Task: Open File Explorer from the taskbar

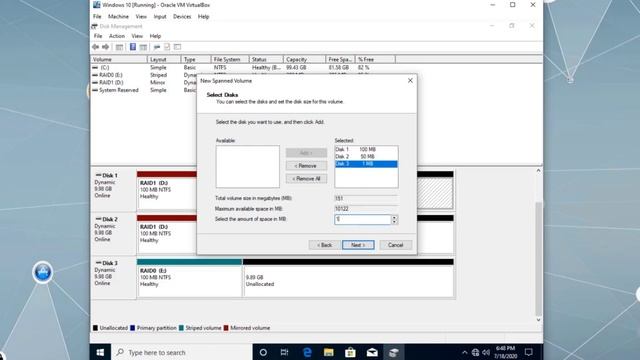Action: coord(329,352)
